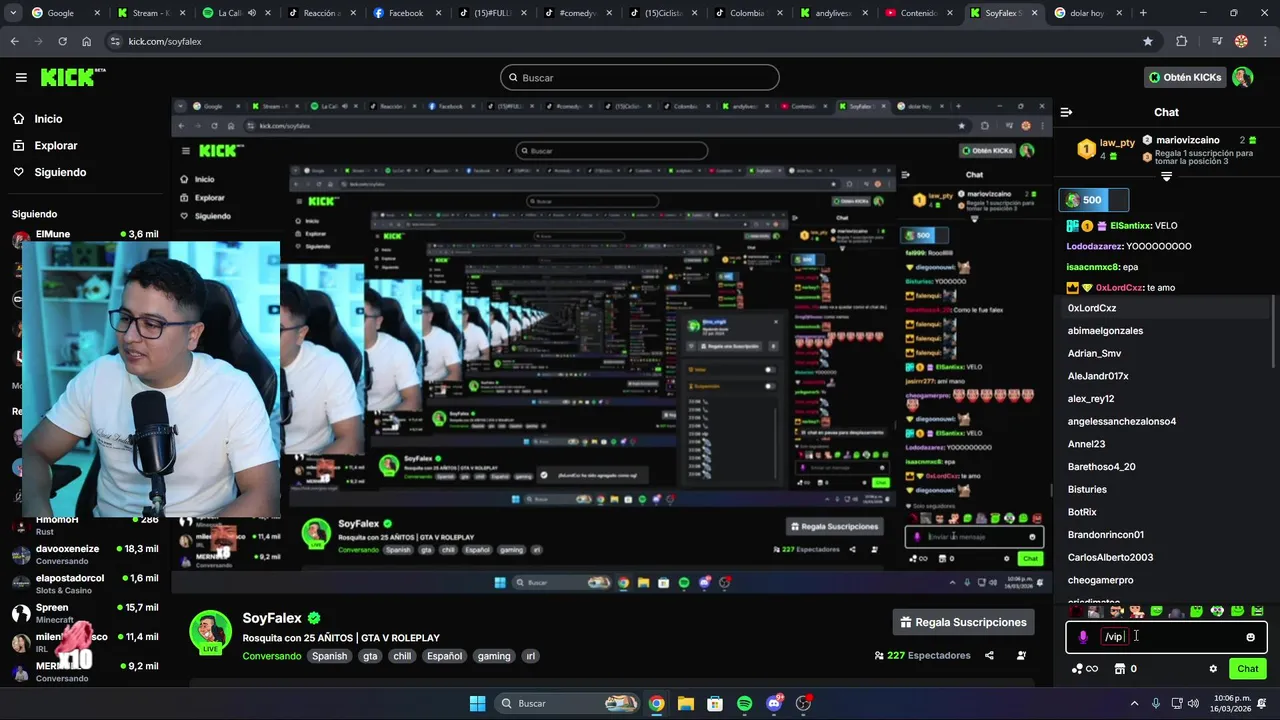
Task: Switch to the dolar hoy tab
Action: coord(1087,13)
